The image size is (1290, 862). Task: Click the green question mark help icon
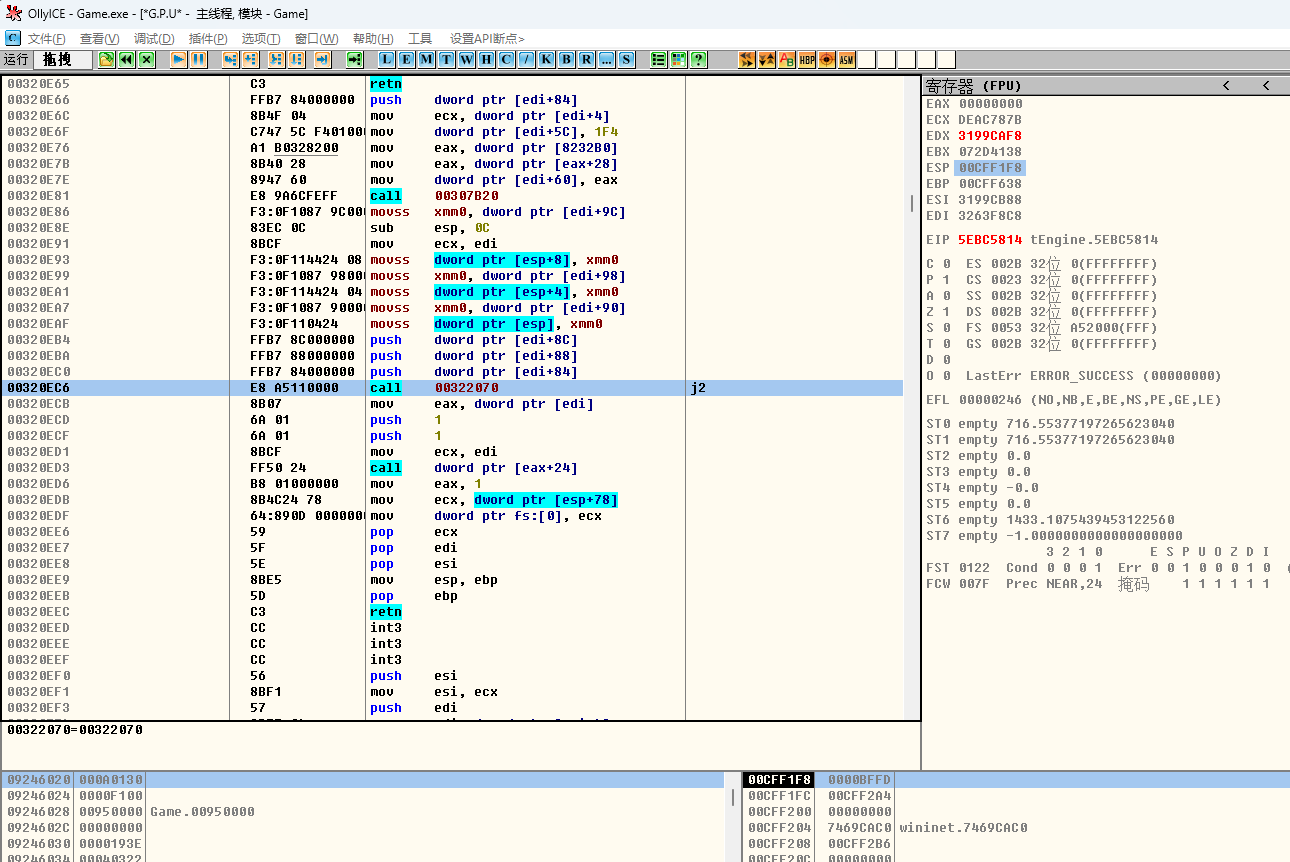click(x=698, y=59)
